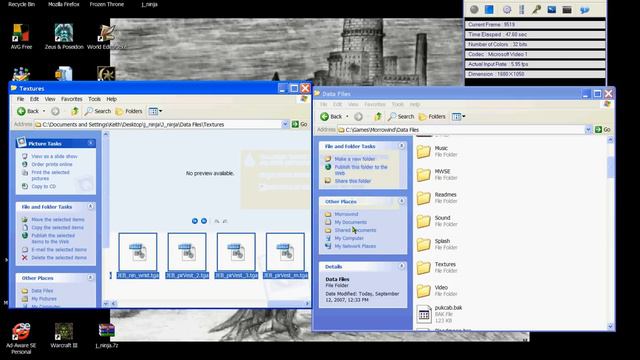Collapse the Picture Tasks panel

pos(90,143)
